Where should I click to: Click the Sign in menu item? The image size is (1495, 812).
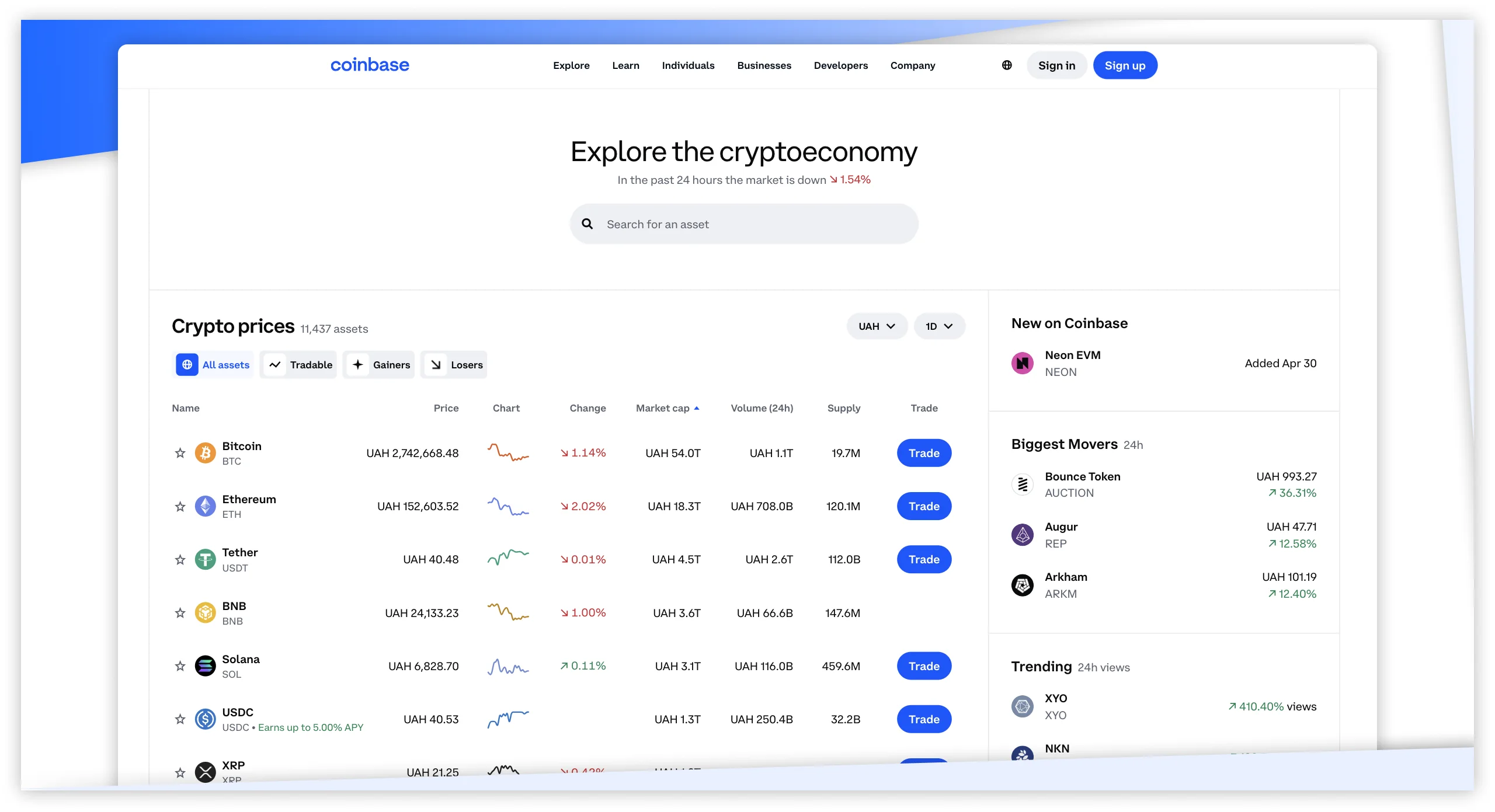pos(1057,64)
